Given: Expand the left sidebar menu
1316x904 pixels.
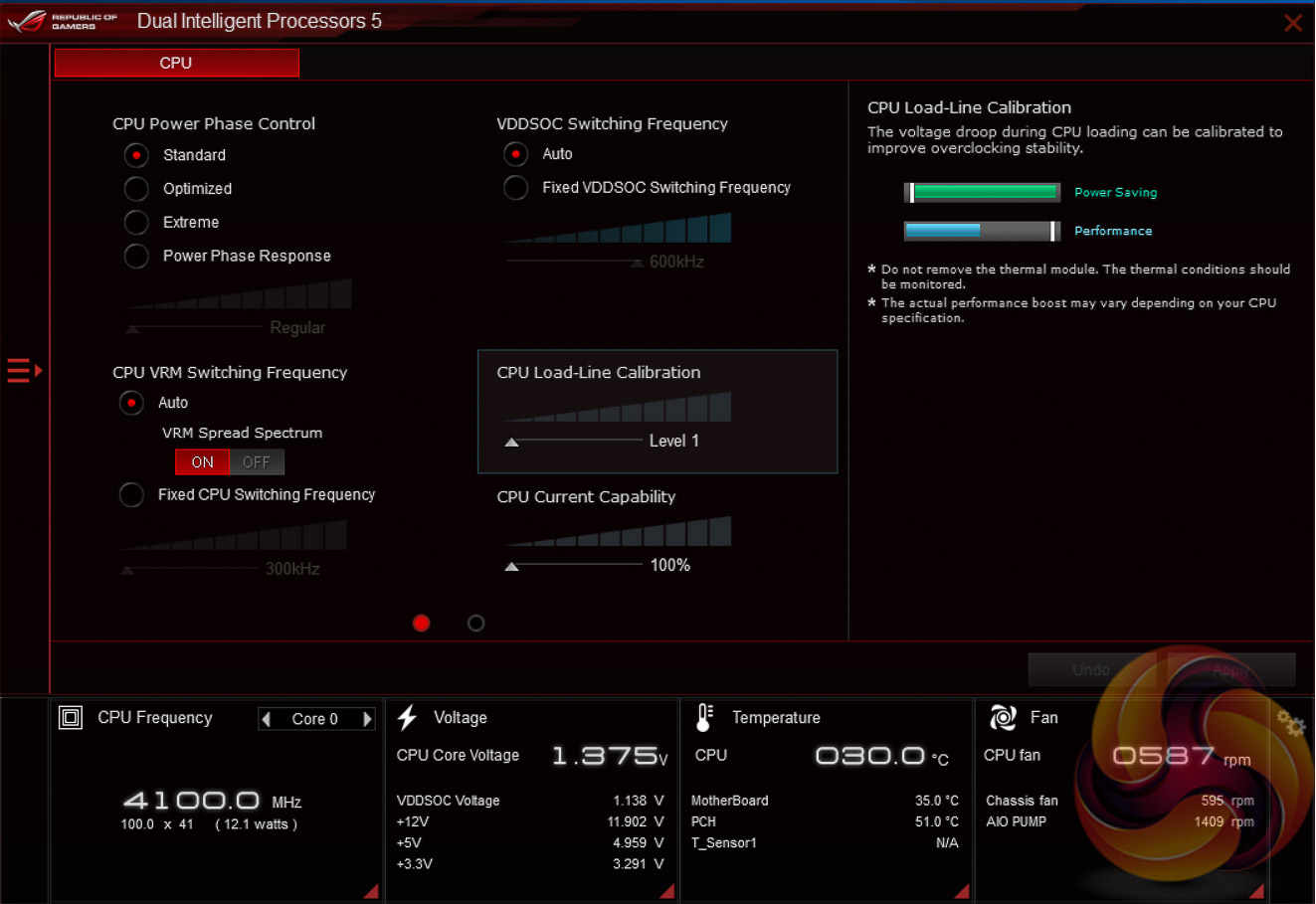Looking at the screenshot, I should (x=25, y=371).
